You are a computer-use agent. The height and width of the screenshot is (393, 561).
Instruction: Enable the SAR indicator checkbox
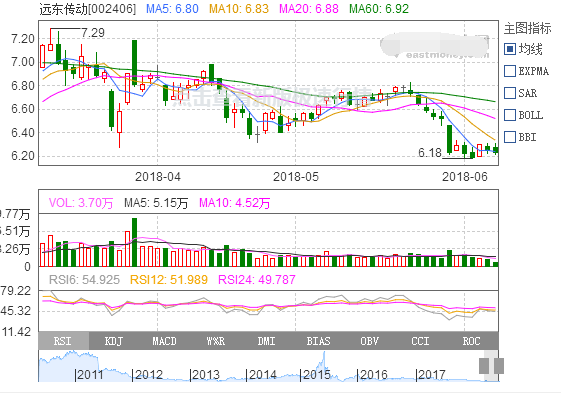click(509, 93)
